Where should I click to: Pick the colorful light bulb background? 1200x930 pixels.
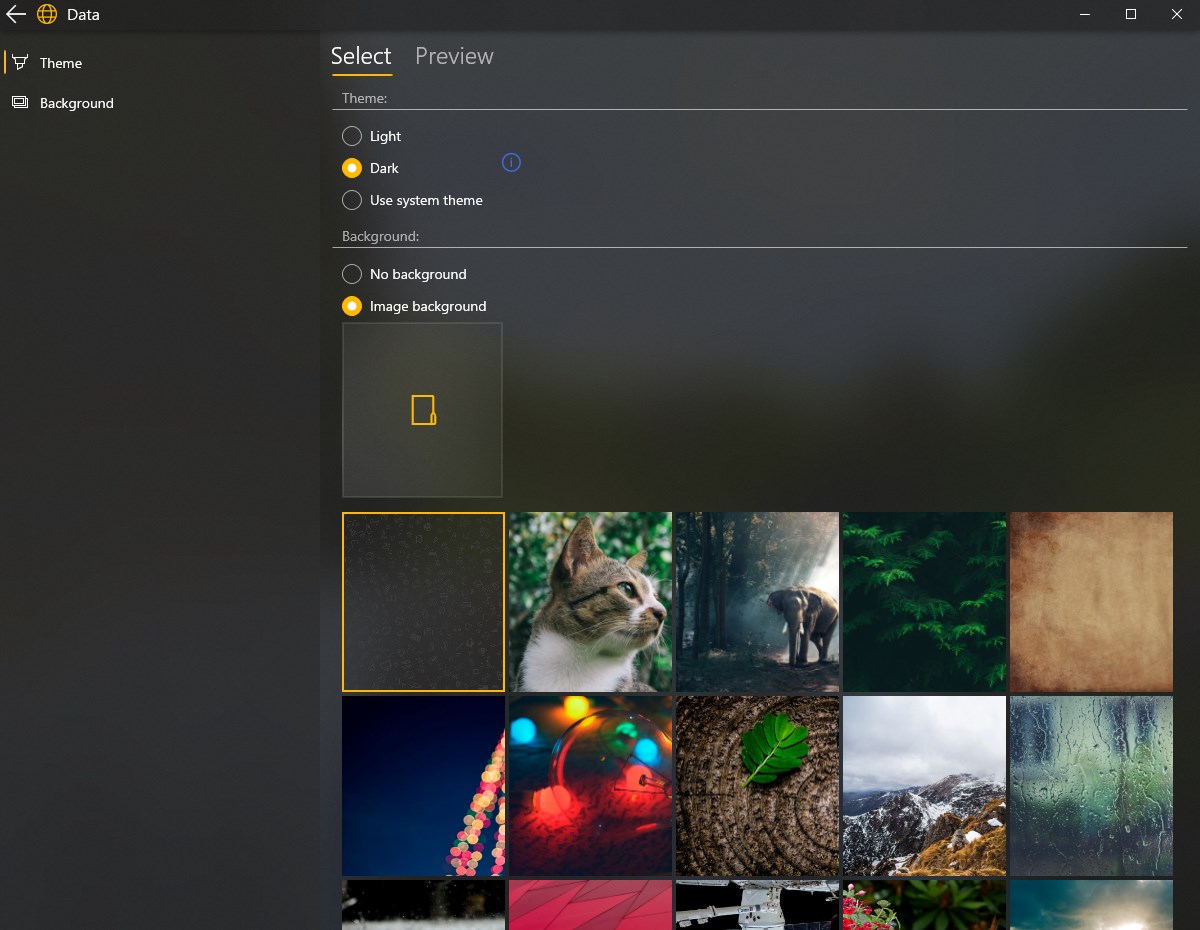[590, 786]
